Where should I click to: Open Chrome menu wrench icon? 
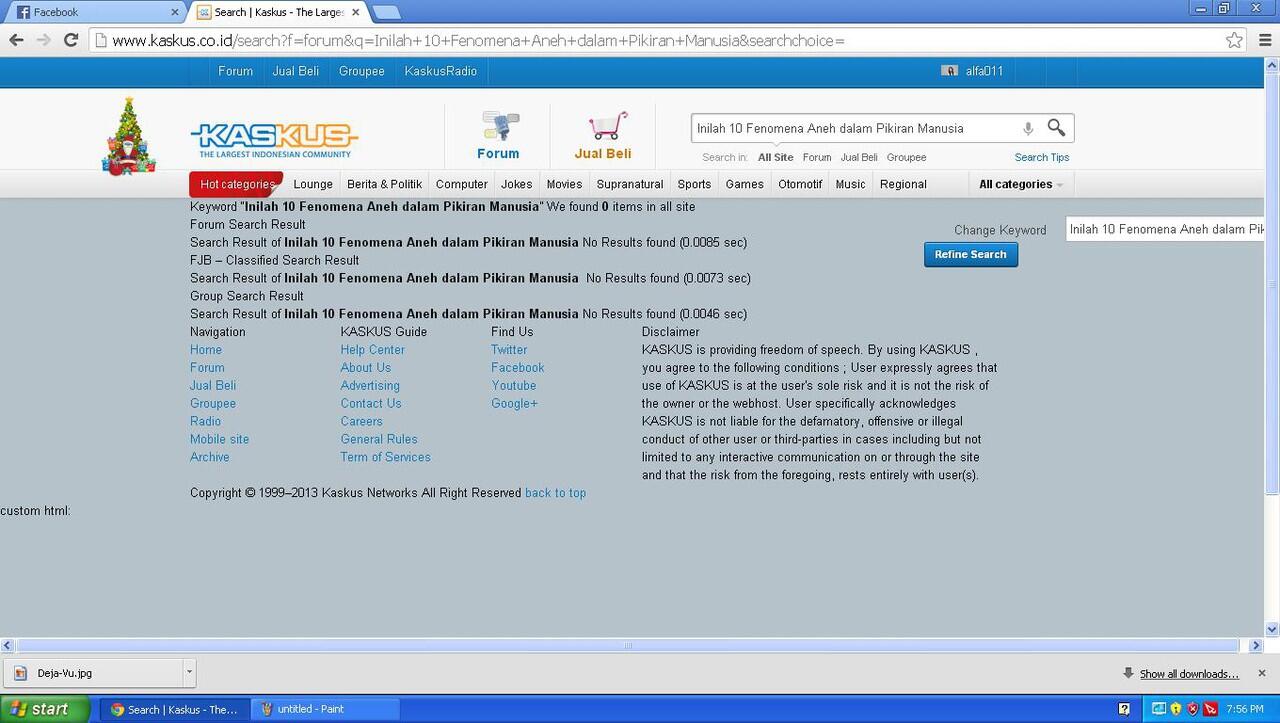(1264, 40)
